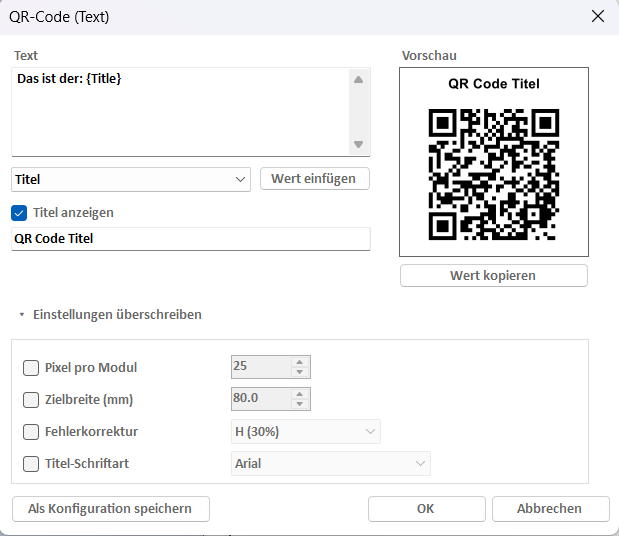Click the 'QR Code Titel' preview heading
This screenshot has width=619, height=536.
[493, 84]
